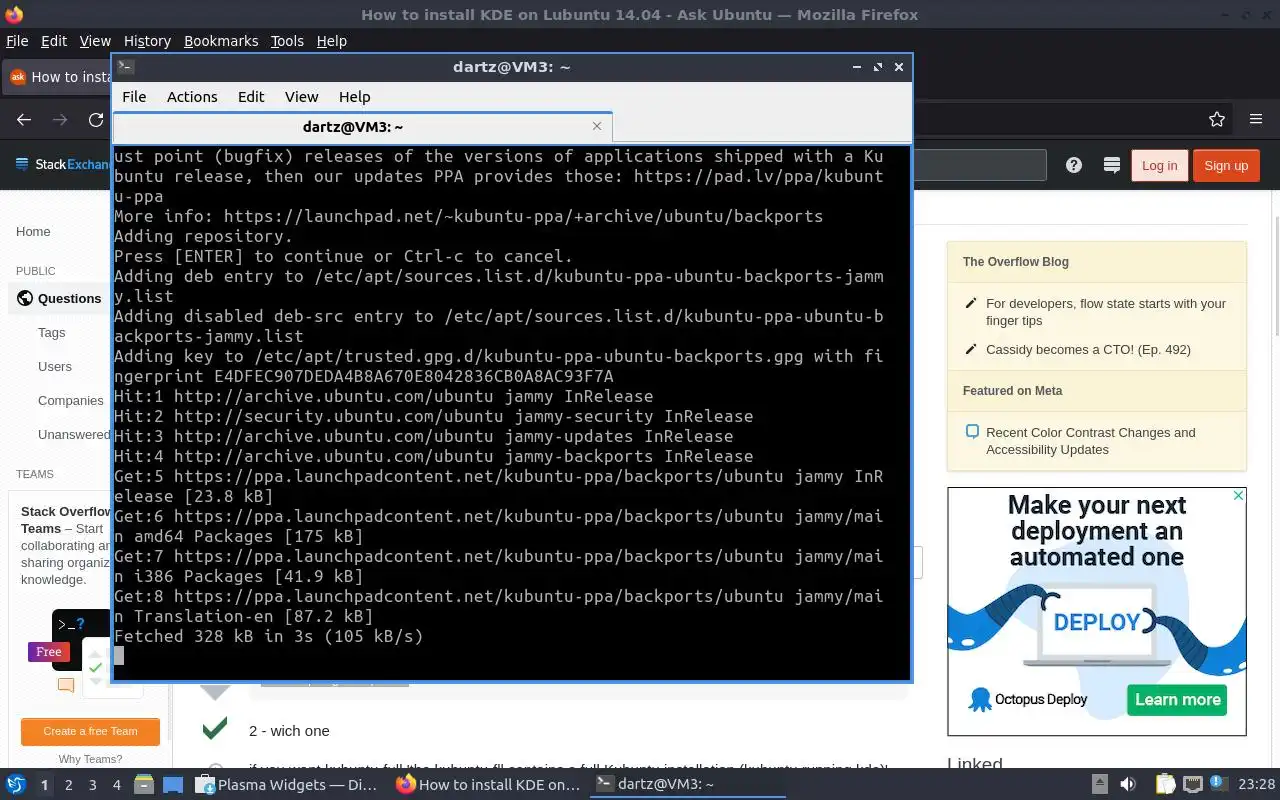Close the ad via AdChoices icon
The width and height of the screenshot is (1280, 800).
pyautogui.click(x=1238, y=496)
